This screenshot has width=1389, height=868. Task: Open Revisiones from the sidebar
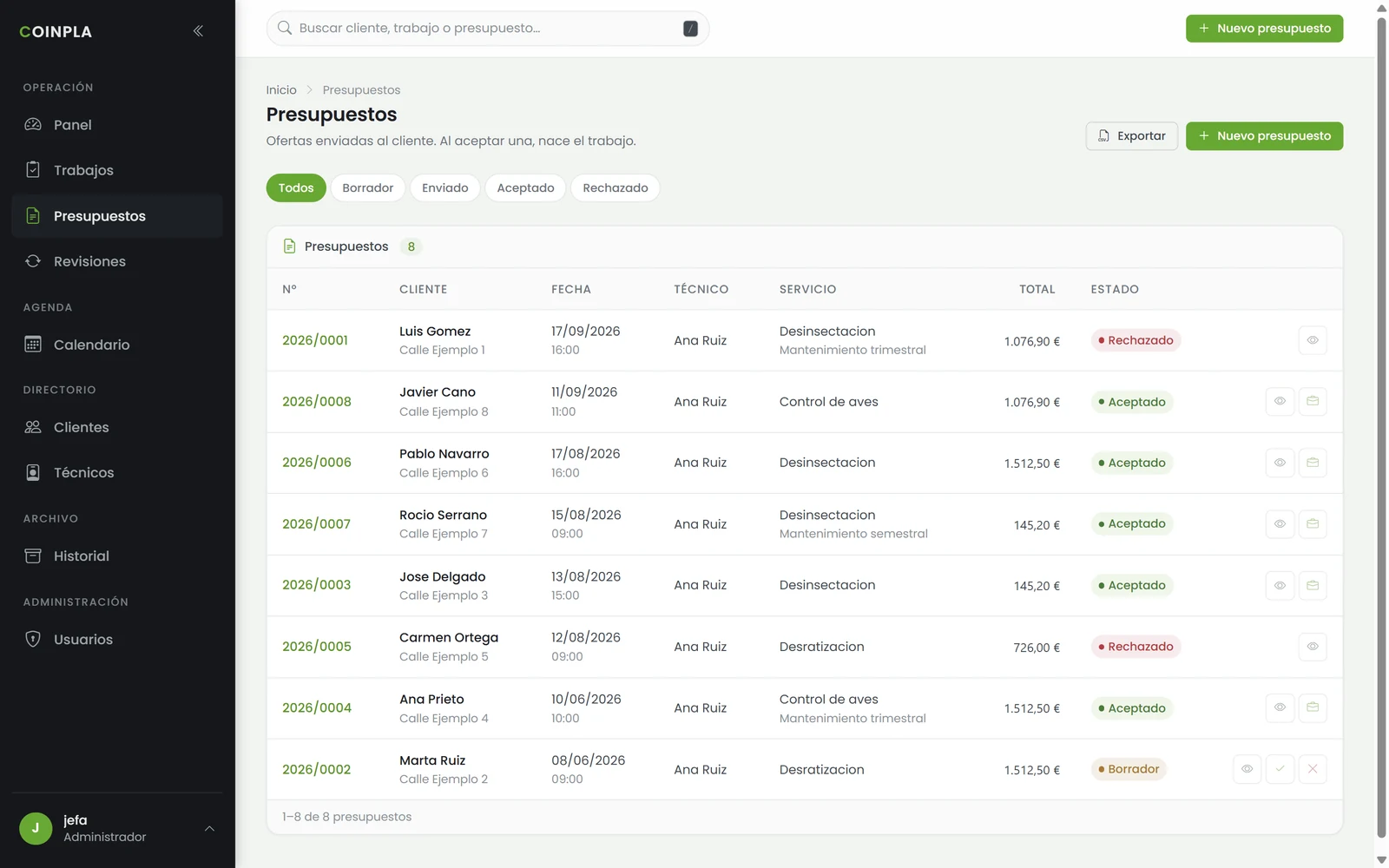pyautogui.click(x=117, y=261)
